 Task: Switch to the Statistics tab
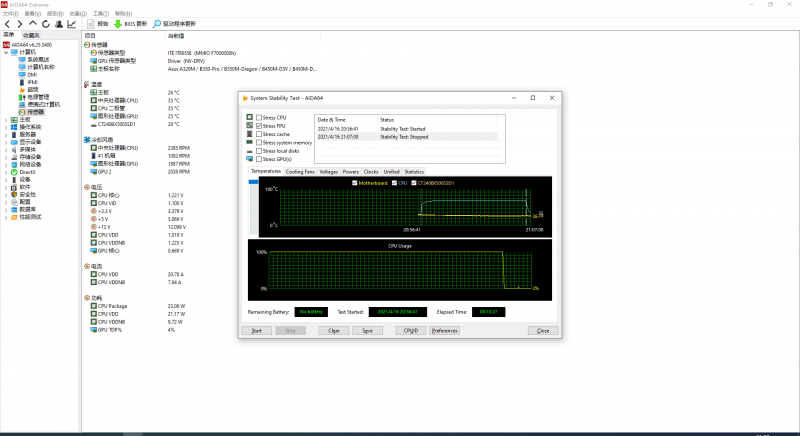point(414,172)
